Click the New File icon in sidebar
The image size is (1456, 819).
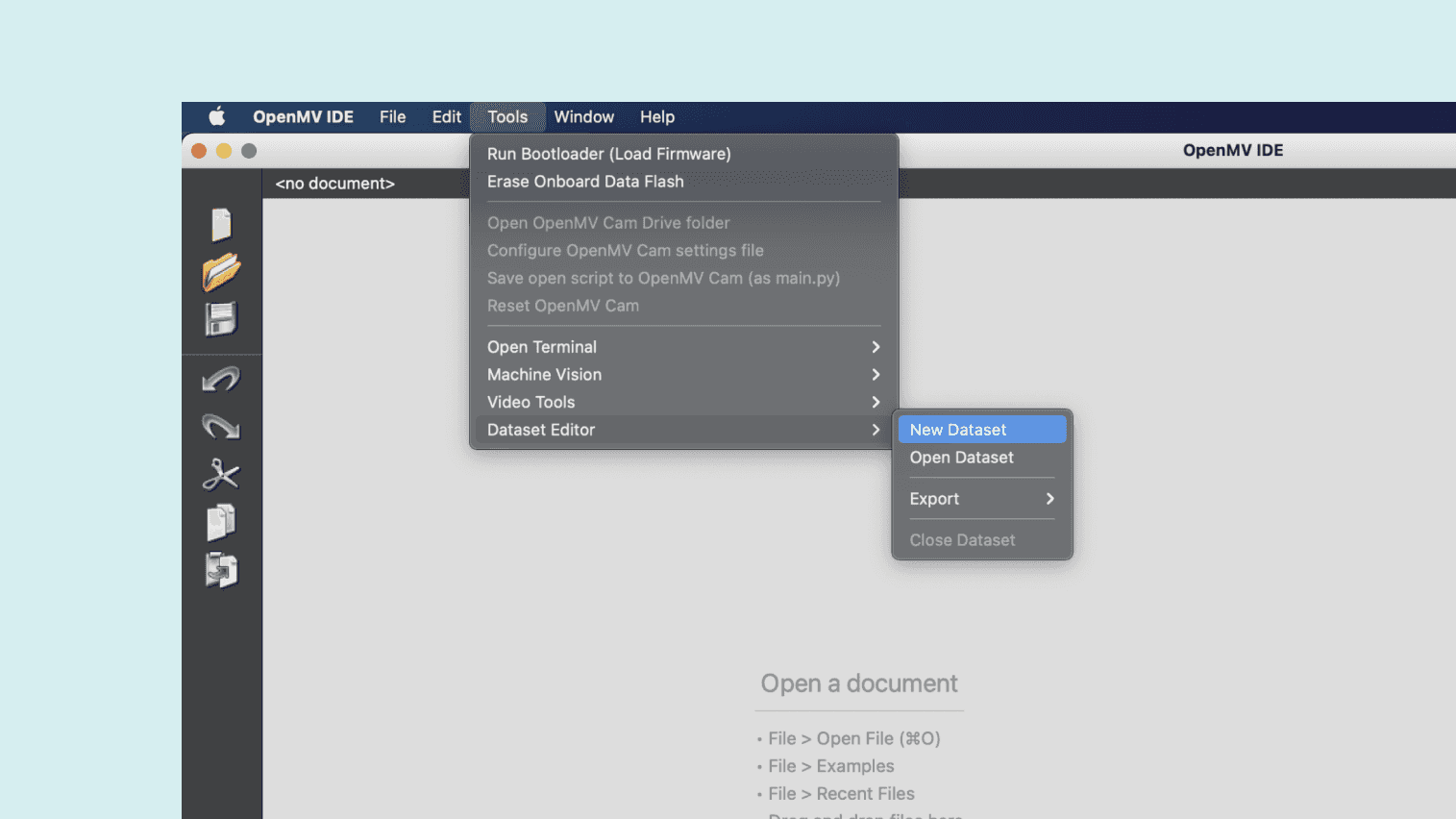[x=221, y=225]
